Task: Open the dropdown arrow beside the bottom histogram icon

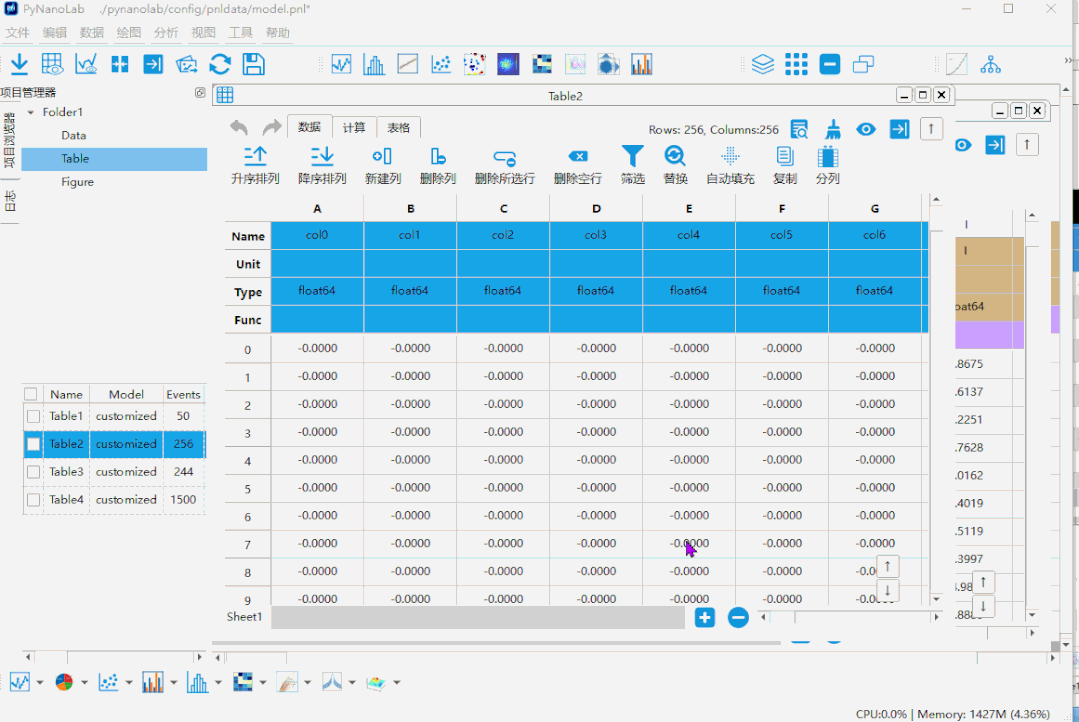Action: (218, 682)
